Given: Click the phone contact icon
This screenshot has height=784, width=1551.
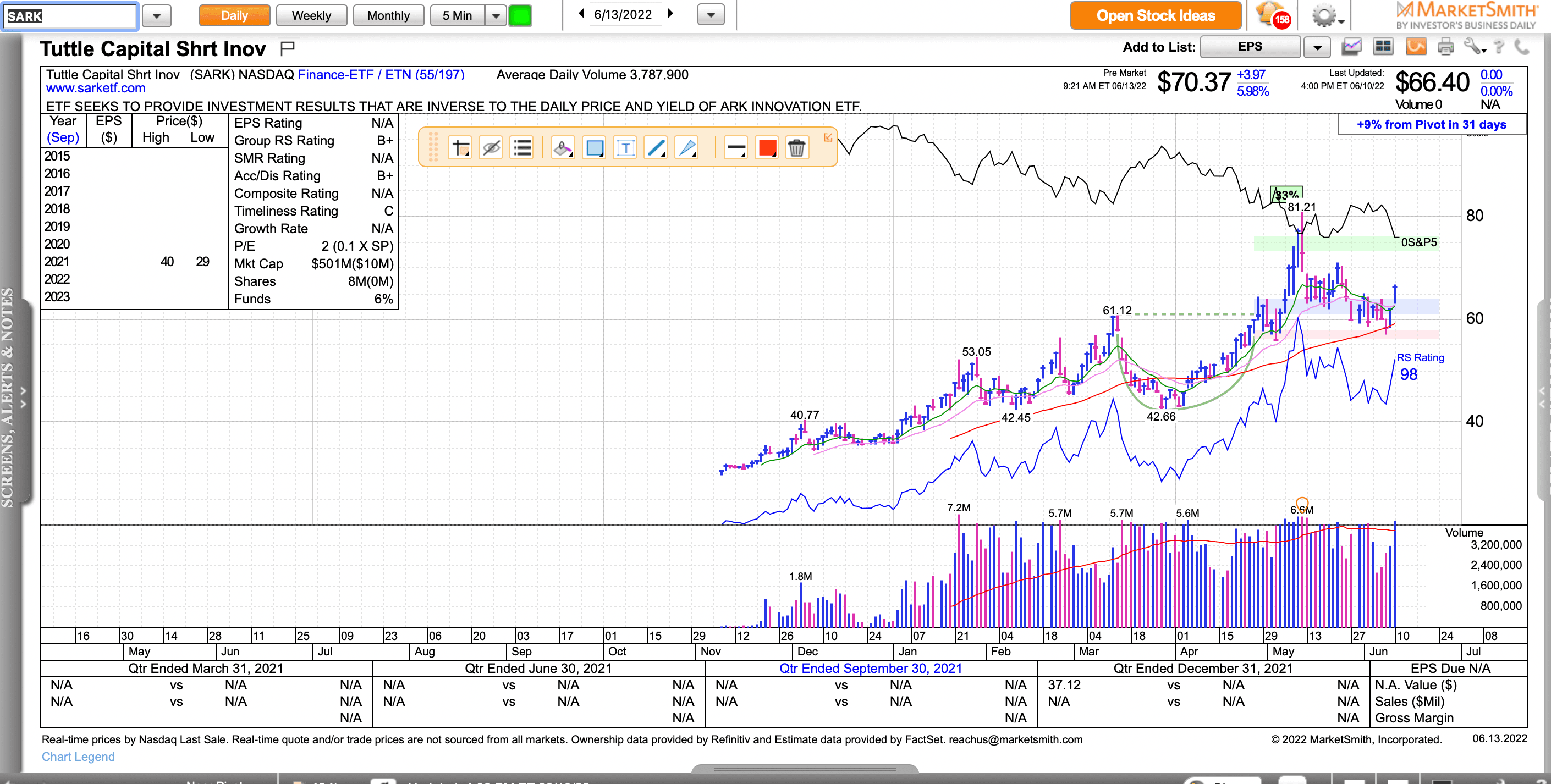Looking at the screenshot, I should pos(1521,46).
